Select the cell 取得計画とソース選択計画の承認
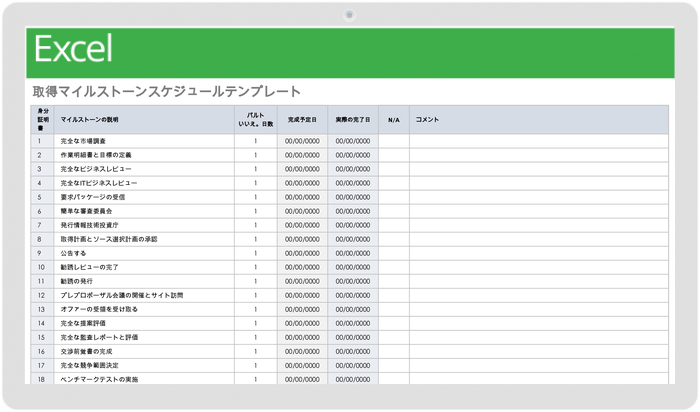Viewport: 700px width, 412px height. pyautogui.click(x=144, y=239)
